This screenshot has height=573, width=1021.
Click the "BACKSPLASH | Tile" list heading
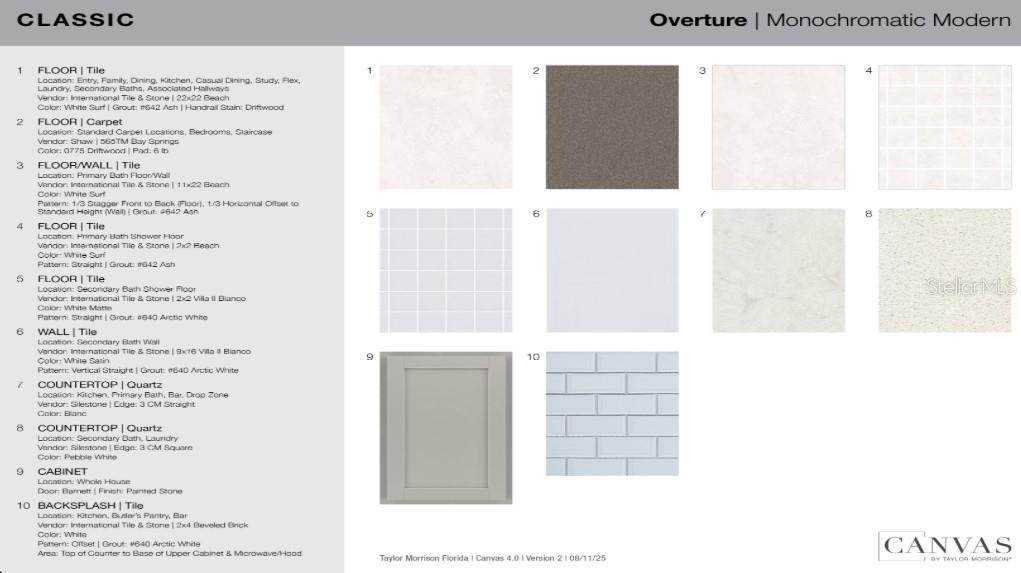pyautogui.click(x=91, y=506)
